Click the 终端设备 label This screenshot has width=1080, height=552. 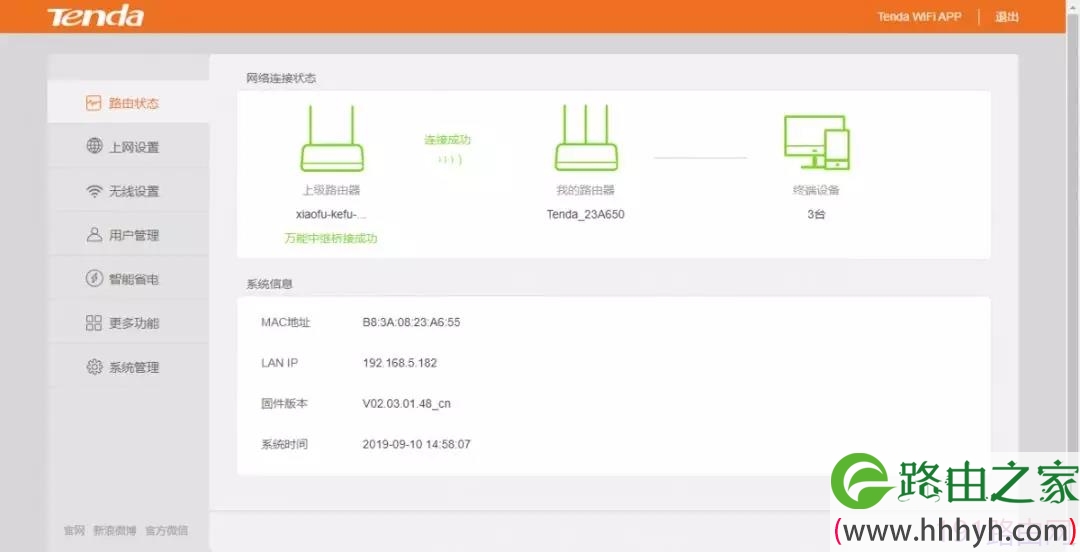816,190
